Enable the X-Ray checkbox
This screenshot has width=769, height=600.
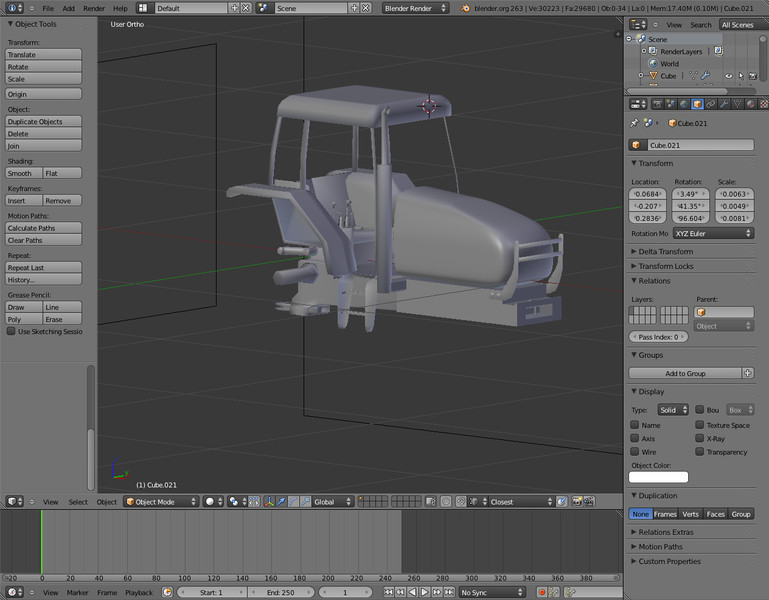pyautogui.click(x=700, y=438)
